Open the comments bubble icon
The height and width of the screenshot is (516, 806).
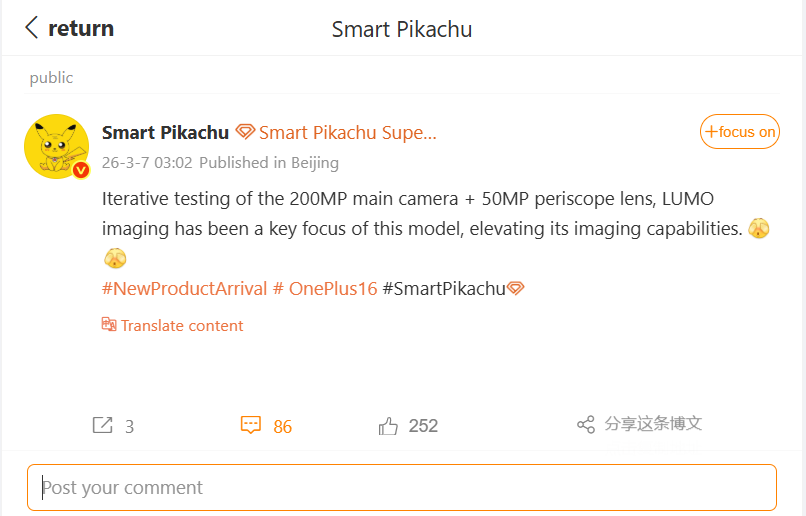coord(251,426)
